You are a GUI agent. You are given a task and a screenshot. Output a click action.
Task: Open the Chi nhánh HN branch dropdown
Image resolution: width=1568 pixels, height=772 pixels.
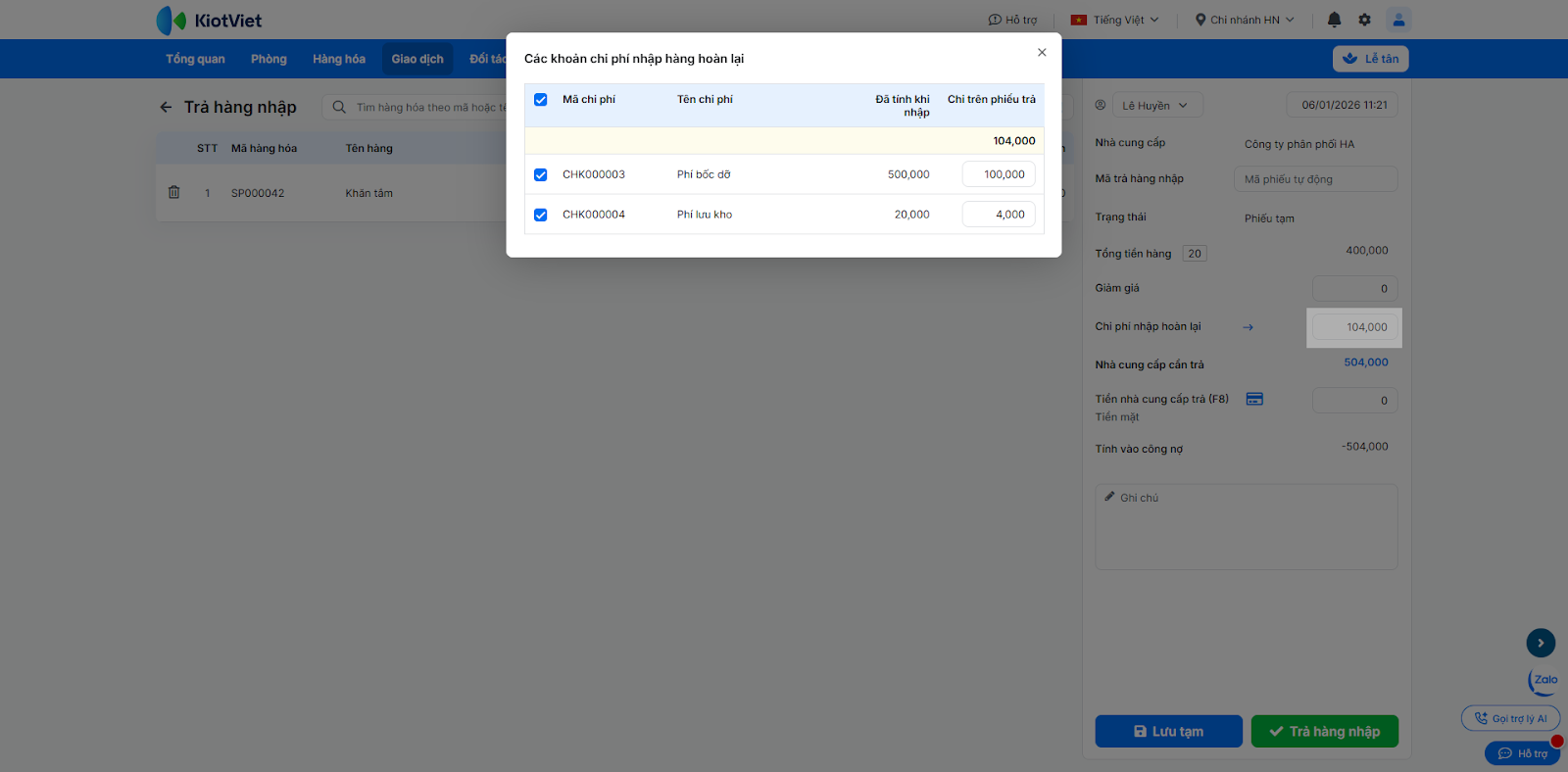(x=1245, y=20)
